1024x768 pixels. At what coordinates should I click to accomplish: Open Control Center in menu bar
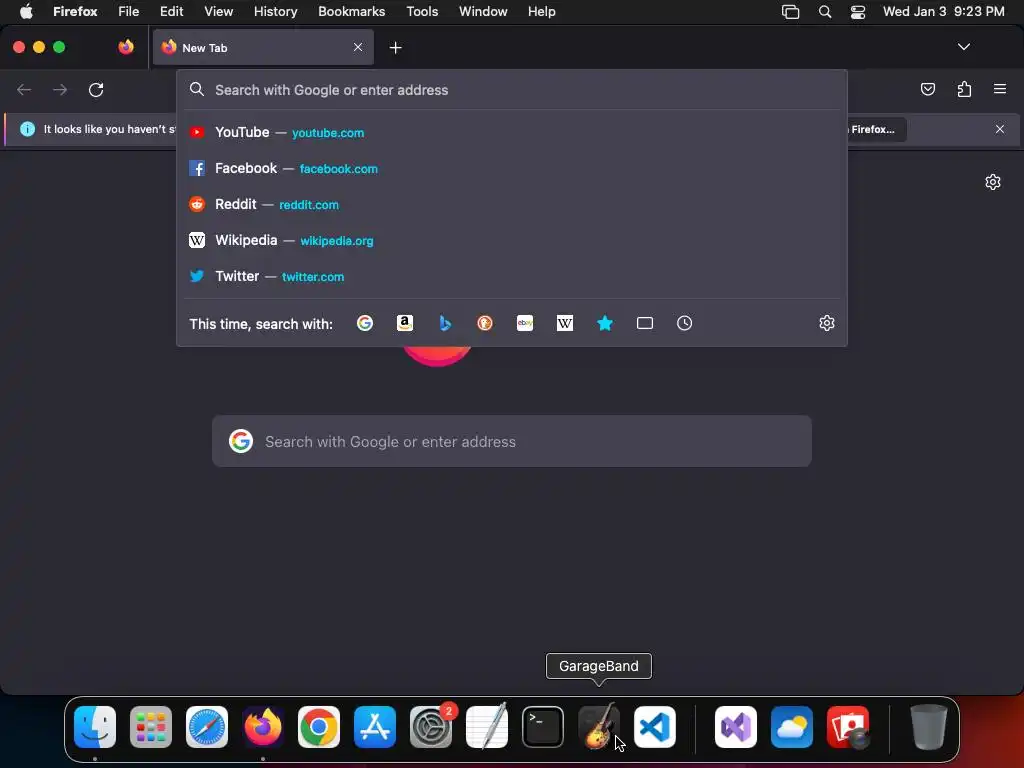pos(857,12)
